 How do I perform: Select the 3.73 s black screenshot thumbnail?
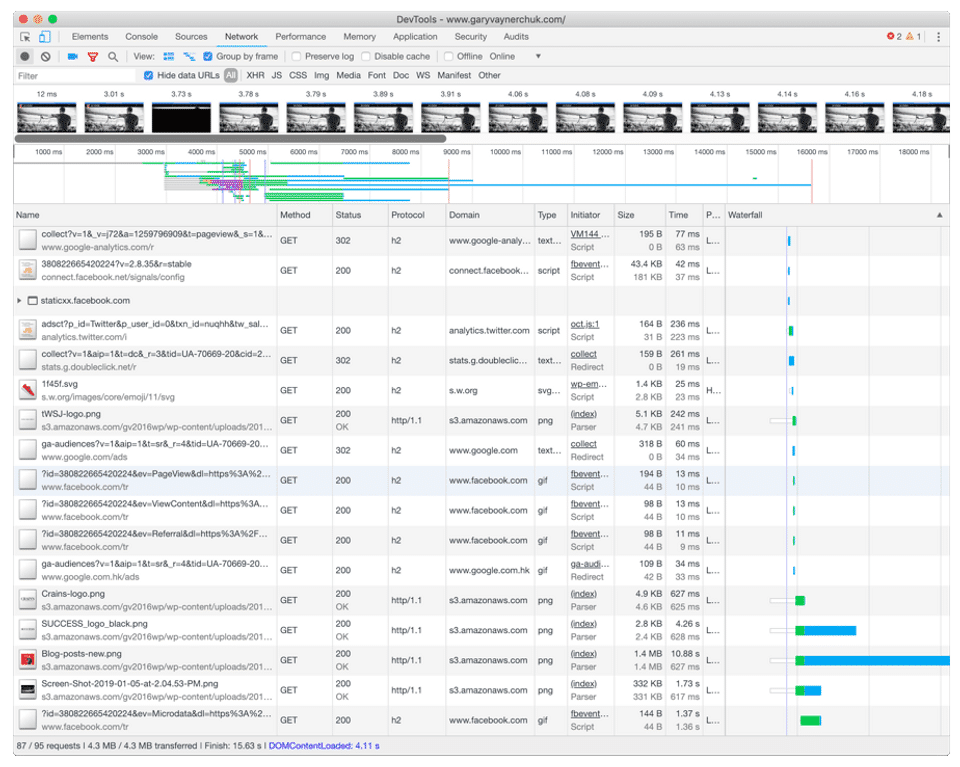tap(181, 118)
